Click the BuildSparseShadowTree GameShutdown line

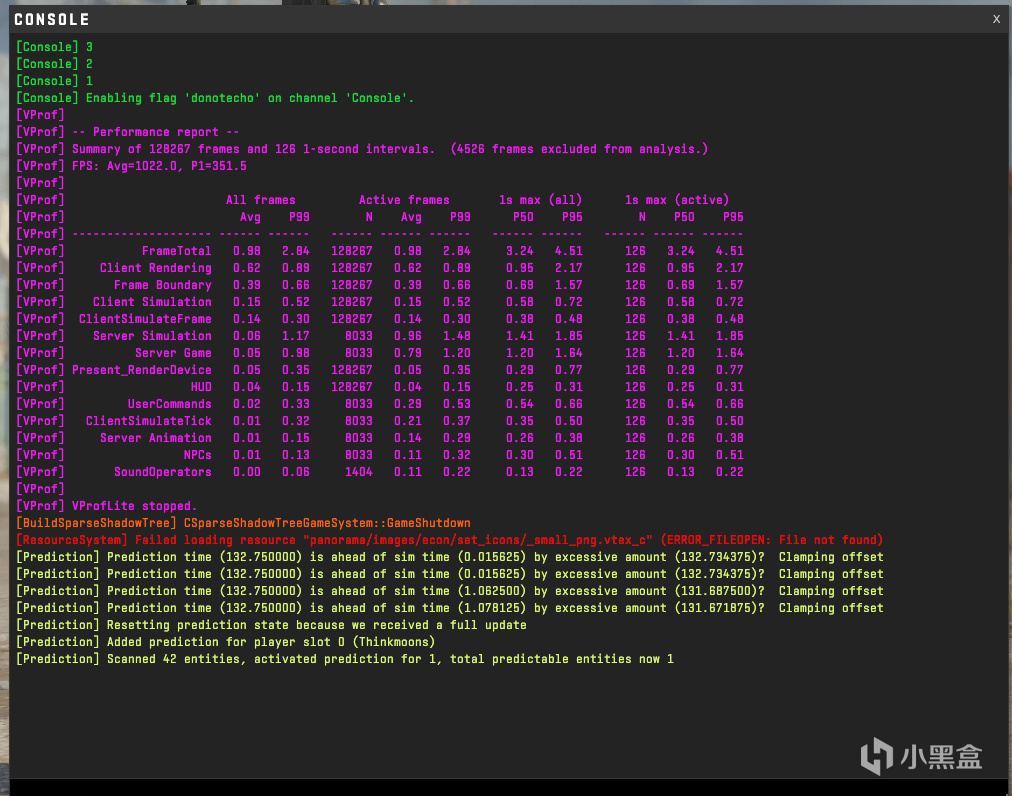243,523
